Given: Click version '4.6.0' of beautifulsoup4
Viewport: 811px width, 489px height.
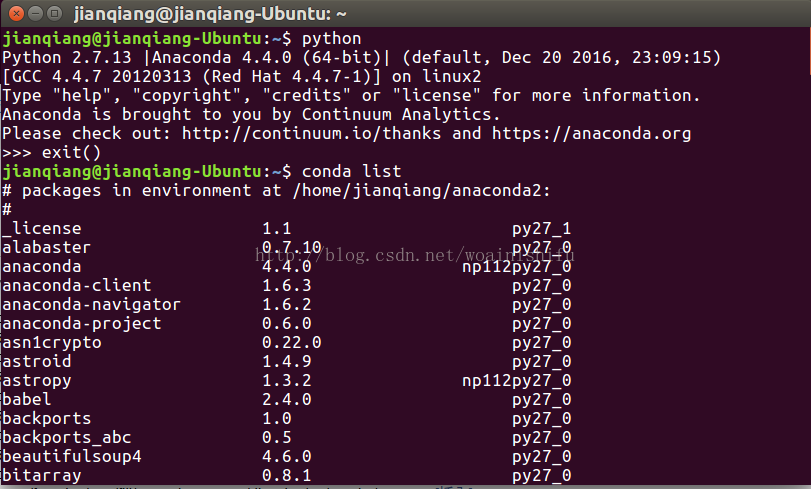Looking at the screenshot, I should pos(287,456).
